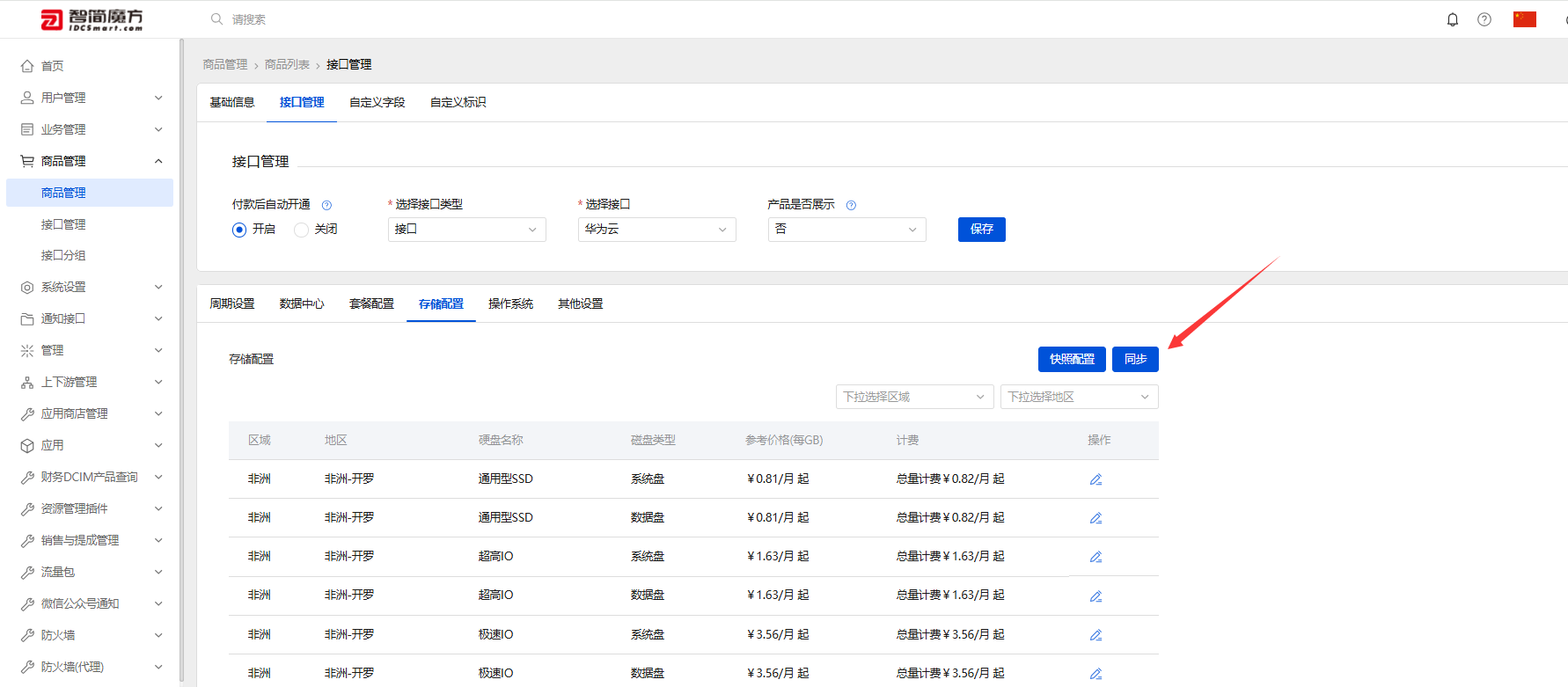Select 商品管理 sidebar submenu item
Viewport: 1568px width, 687px height.
click(90, 193)
